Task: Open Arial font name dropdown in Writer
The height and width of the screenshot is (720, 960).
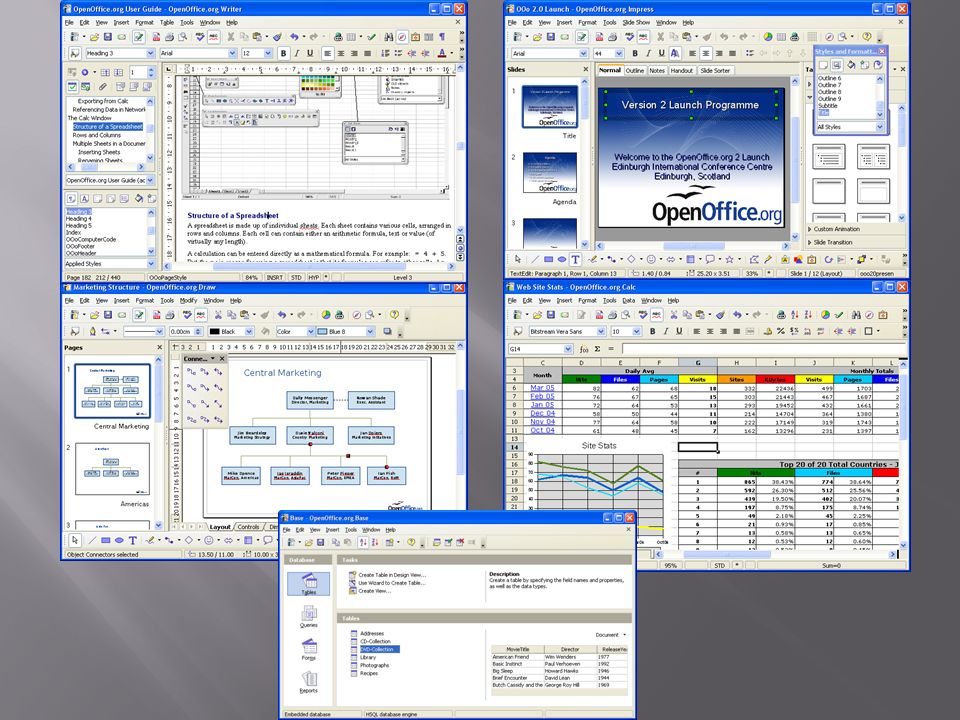Action: [233, 53]
